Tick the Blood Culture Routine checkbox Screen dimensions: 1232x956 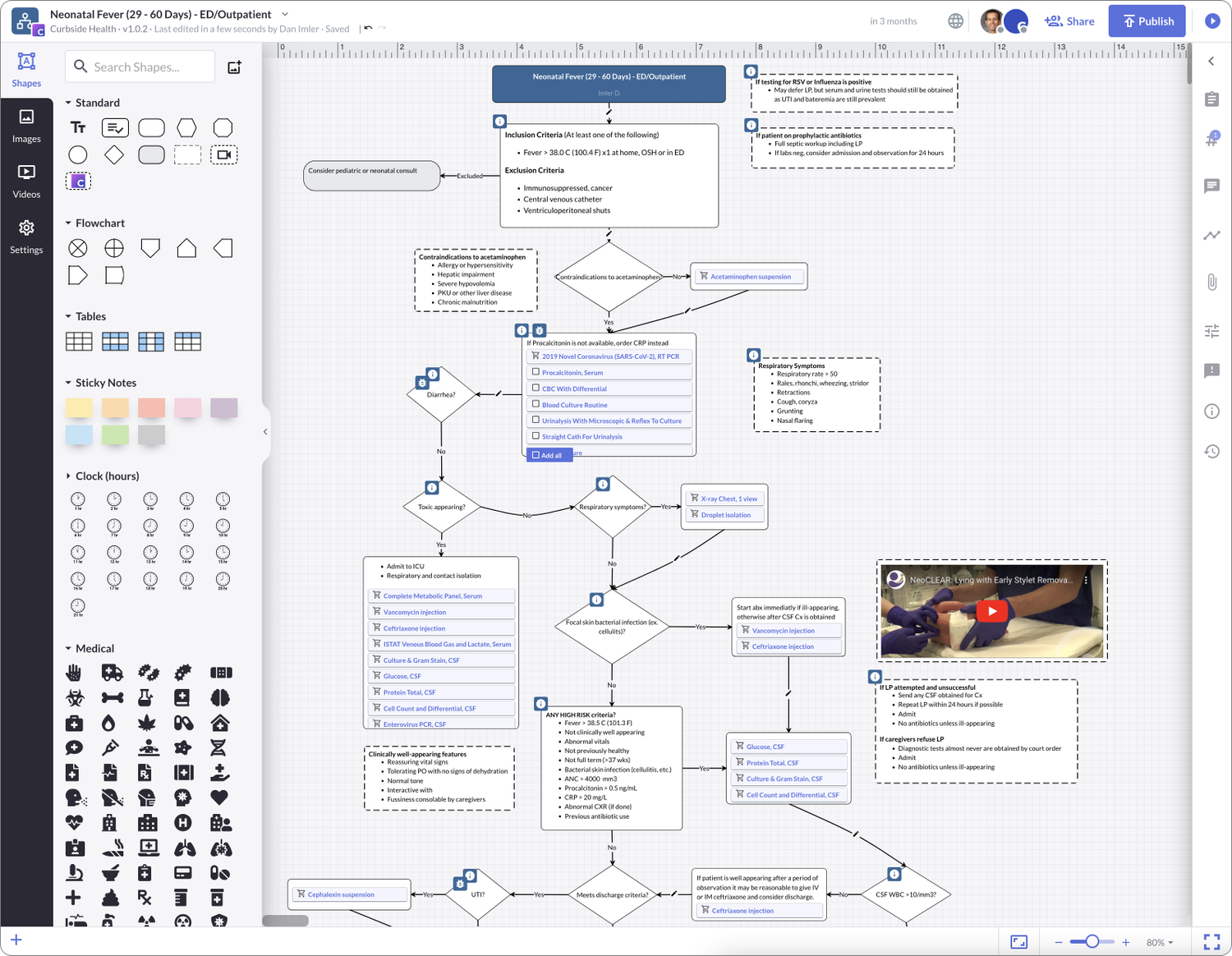536,404
